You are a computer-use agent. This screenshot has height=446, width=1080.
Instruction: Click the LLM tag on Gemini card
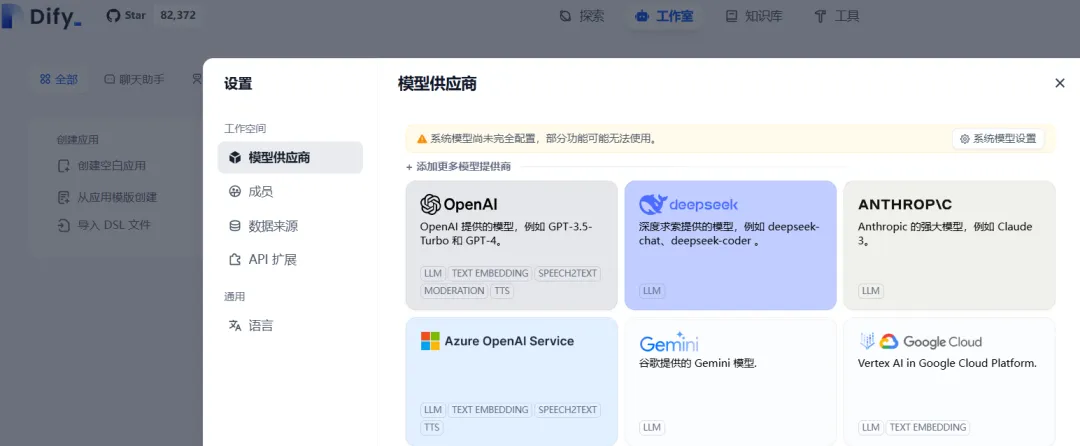tap(652, 427)
